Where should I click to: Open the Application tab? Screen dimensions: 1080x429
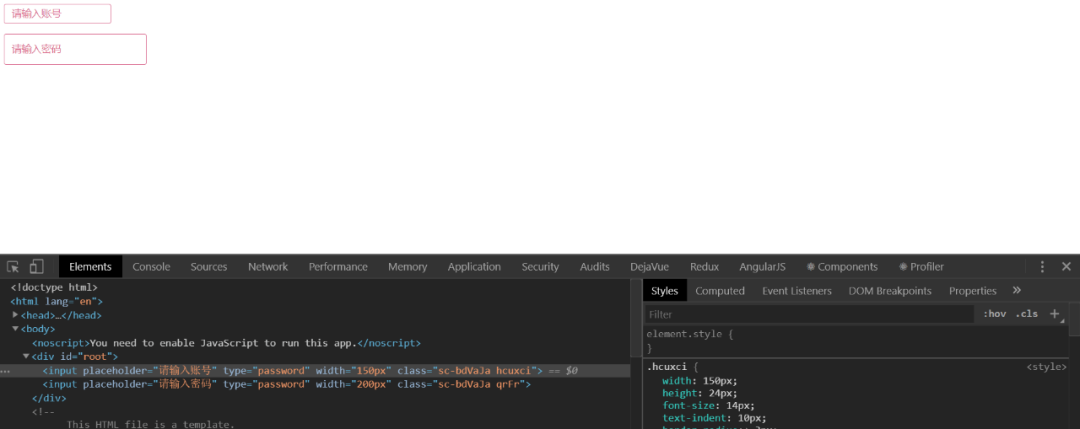click(x=475, y=266)
